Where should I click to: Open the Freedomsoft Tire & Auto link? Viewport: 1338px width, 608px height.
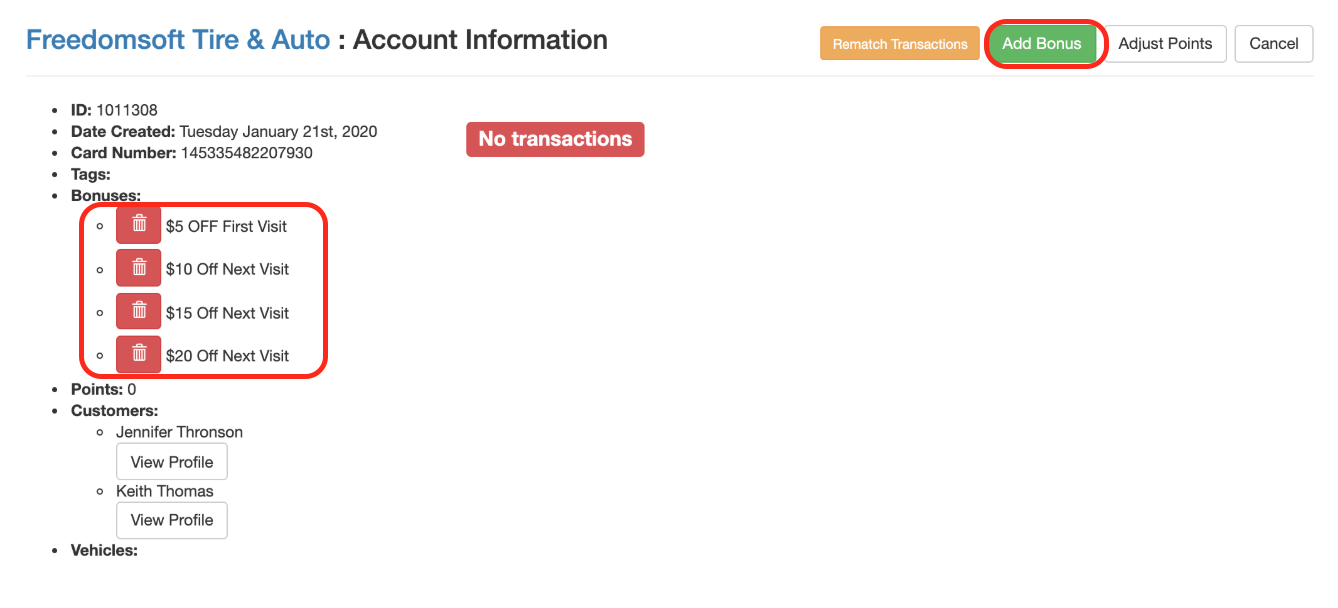pos(178,40)
